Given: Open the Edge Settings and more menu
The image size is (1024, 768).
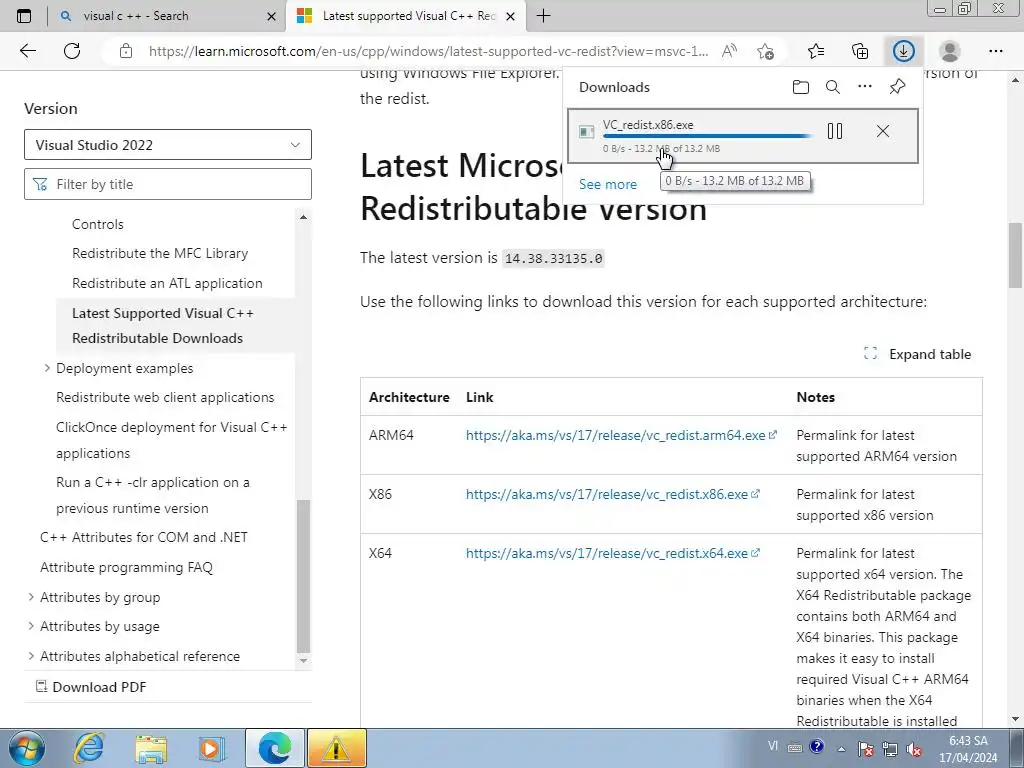Looking at the screenshot, I should coord(995,51).
